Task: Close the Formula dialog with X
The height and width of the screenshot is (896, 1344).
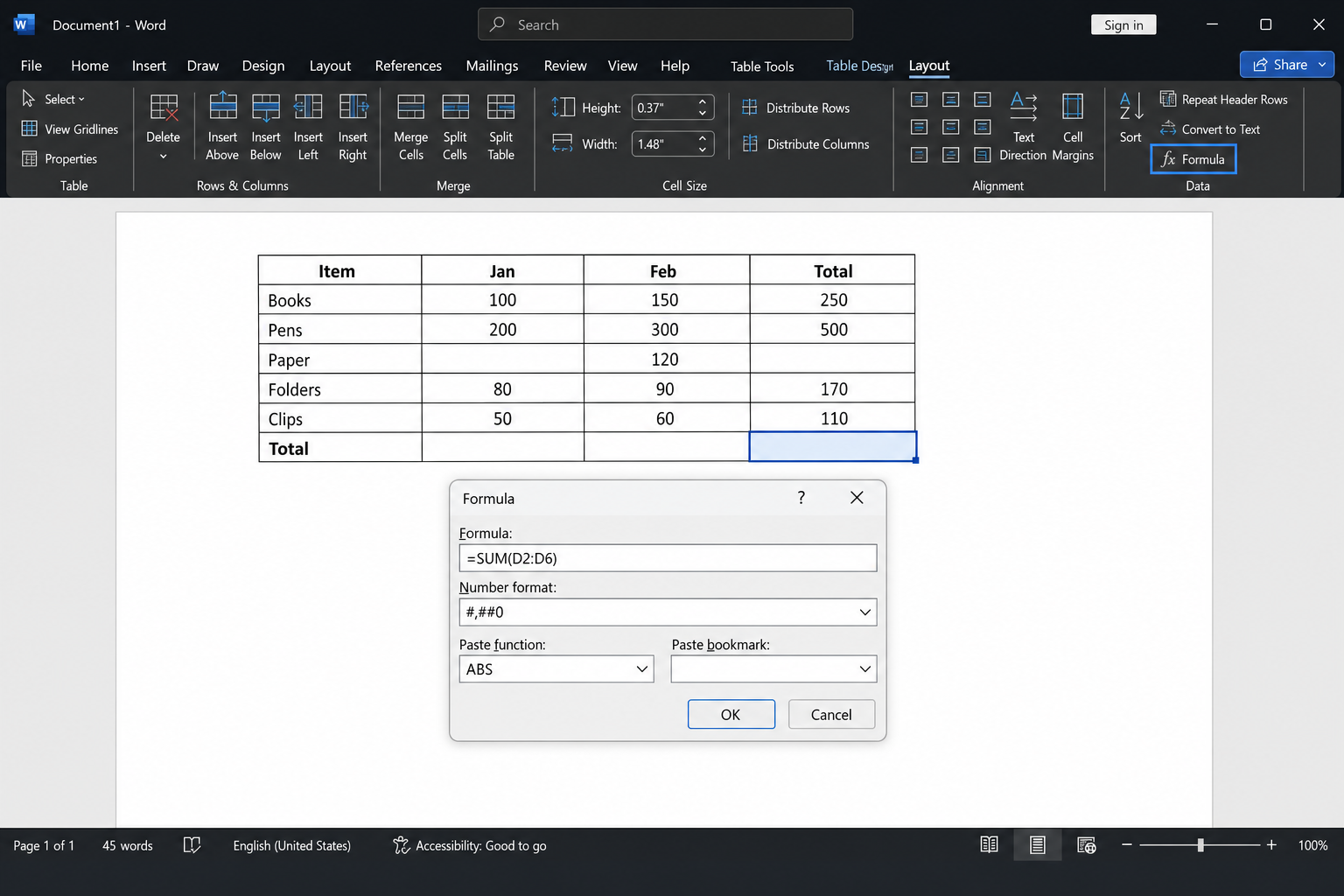Action: tap(857, 498)
